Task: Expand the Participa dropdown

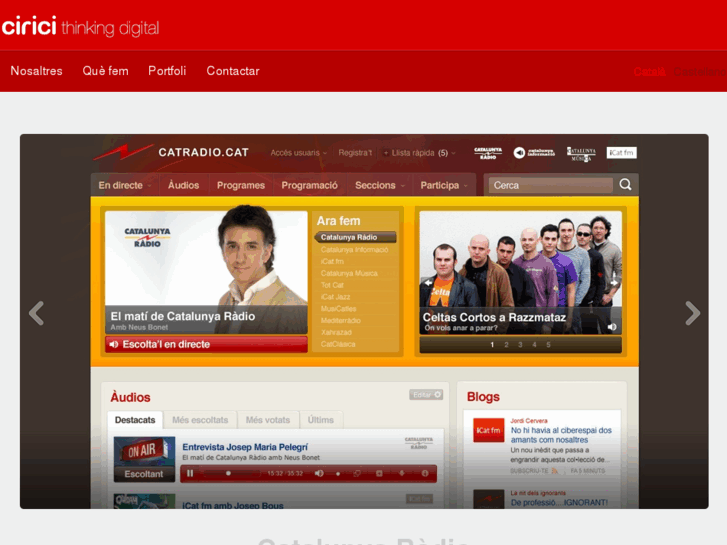Action: click(444, 185)
